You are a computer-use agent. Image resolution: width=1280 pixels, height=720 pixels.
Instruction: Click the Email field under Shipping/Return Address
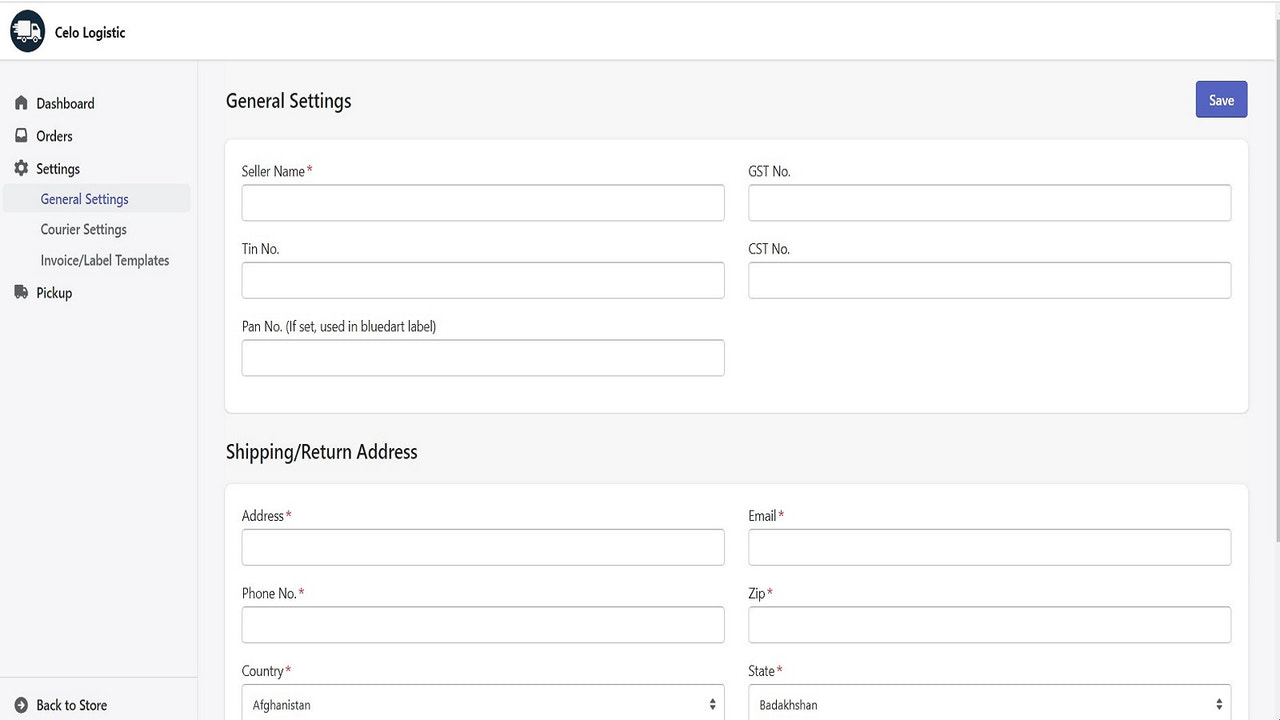tap(989, 547)
